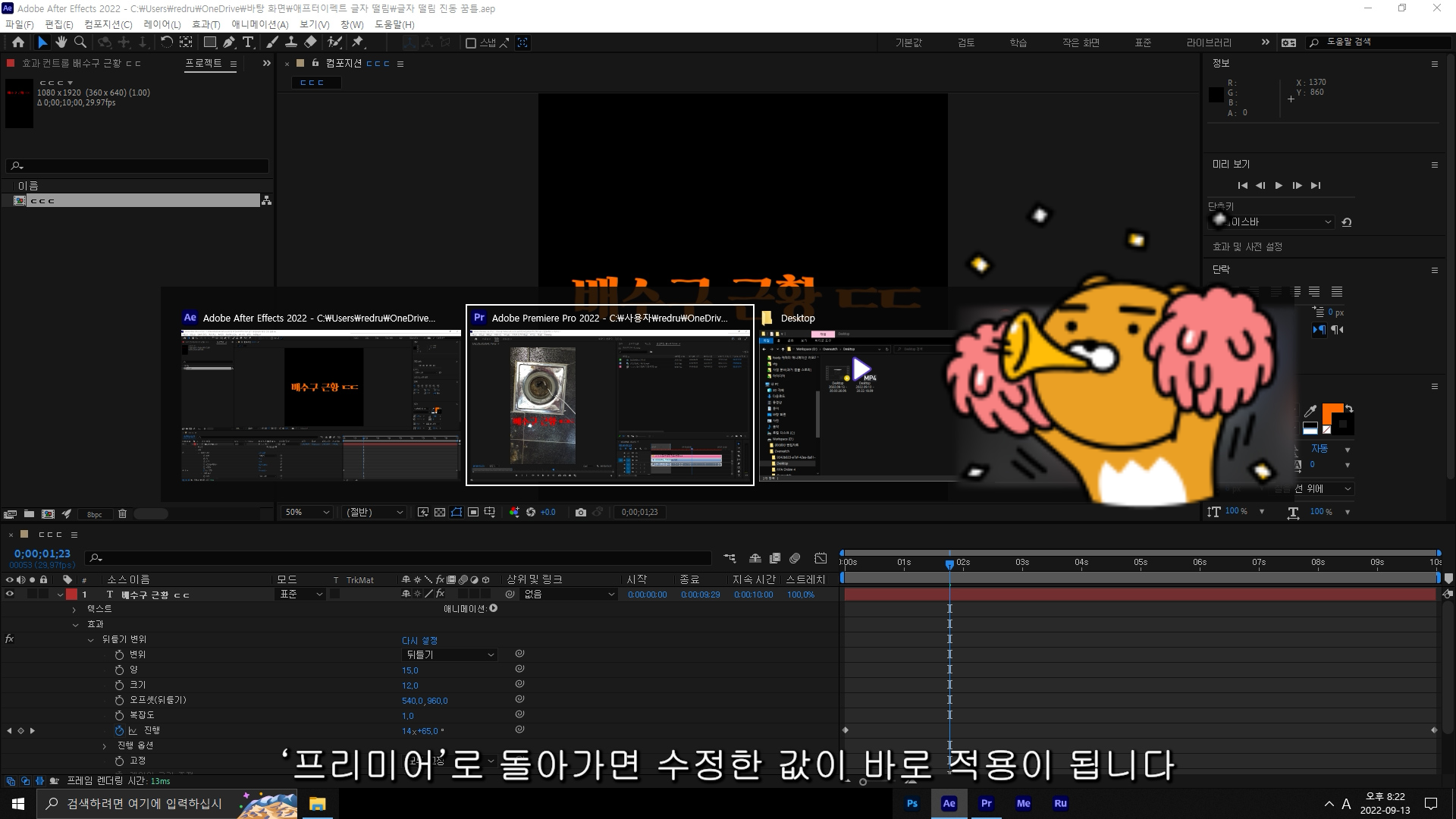1456x819 pixels.
Task: Select the Clone Stamp tool
Action: tap(290, 42)
